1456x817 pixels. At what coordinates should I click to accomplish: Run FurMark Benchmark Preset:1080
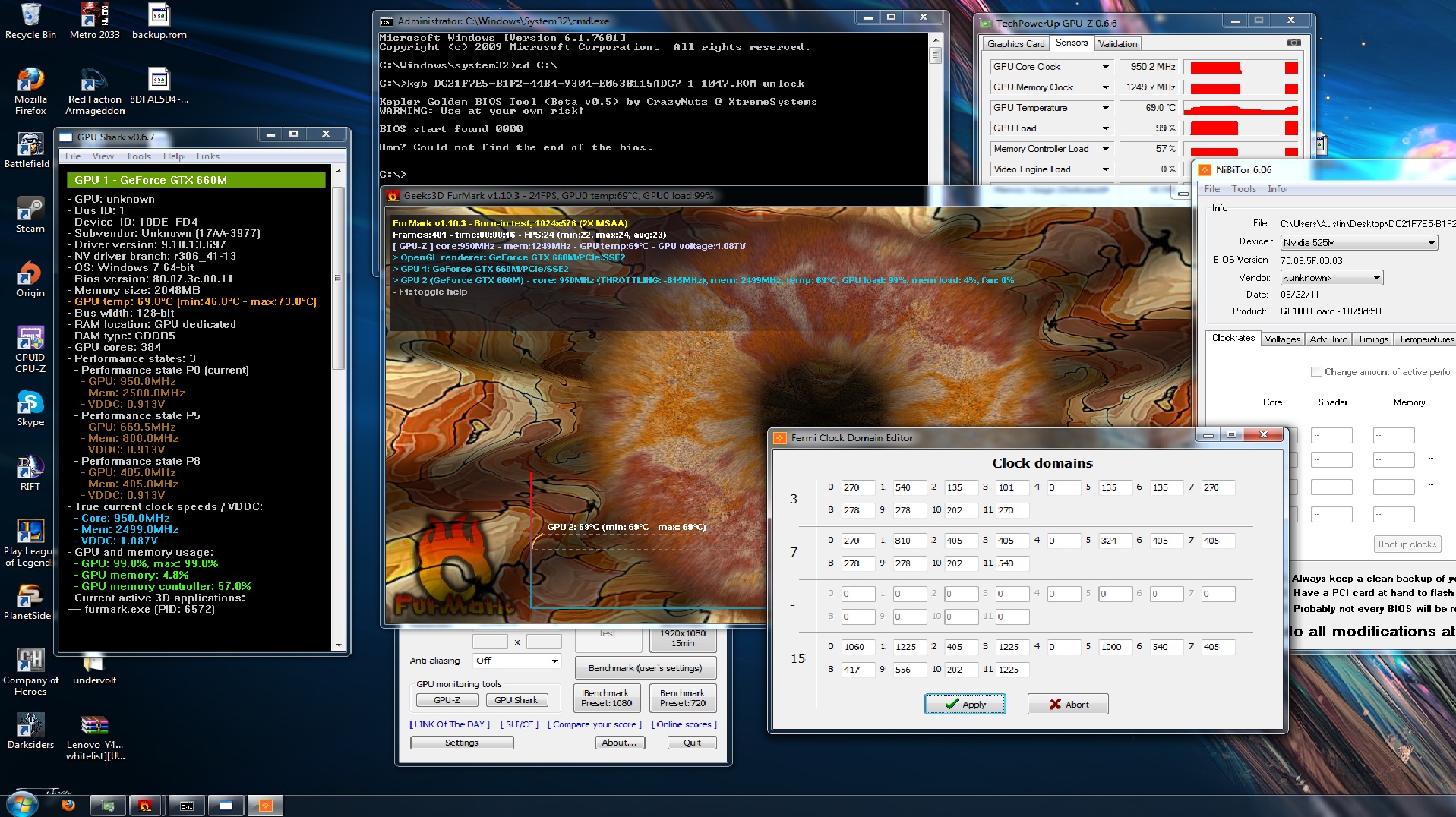pyautogui.click(x=606, y=698)
